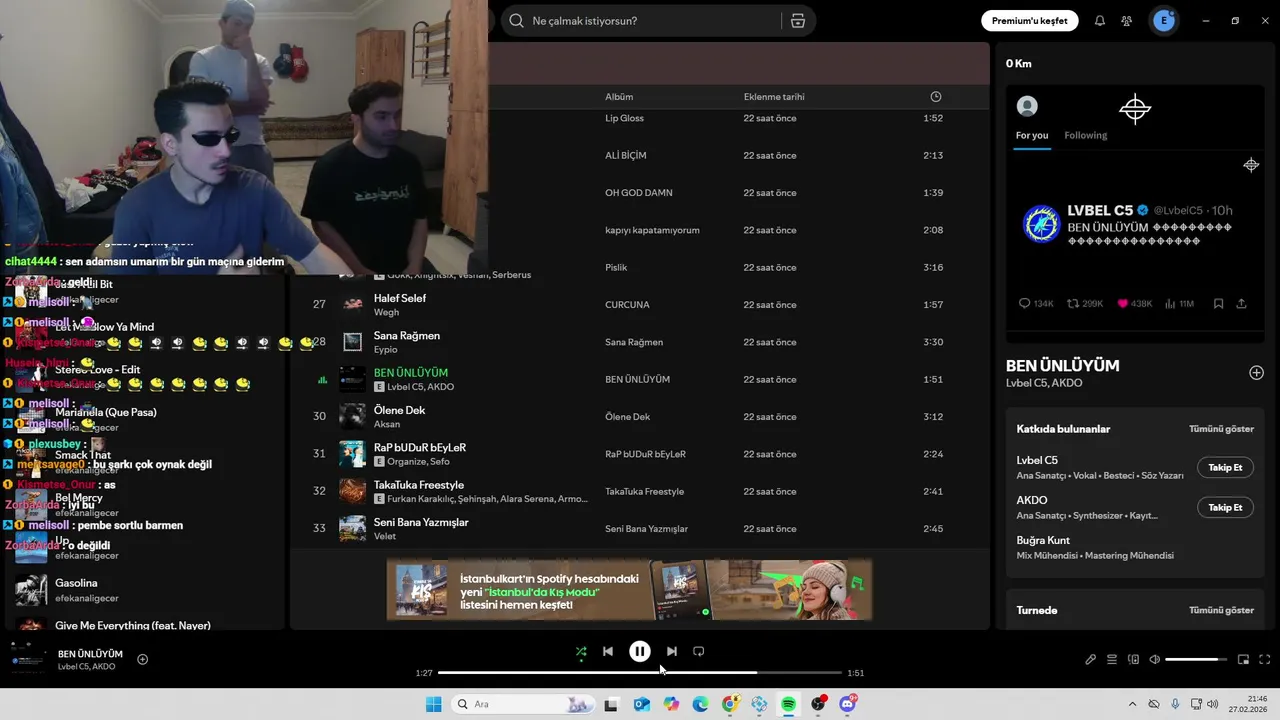1280x720 pixels.
Task: Open artist link Organize, Sefo
Action: click(419, 462)
